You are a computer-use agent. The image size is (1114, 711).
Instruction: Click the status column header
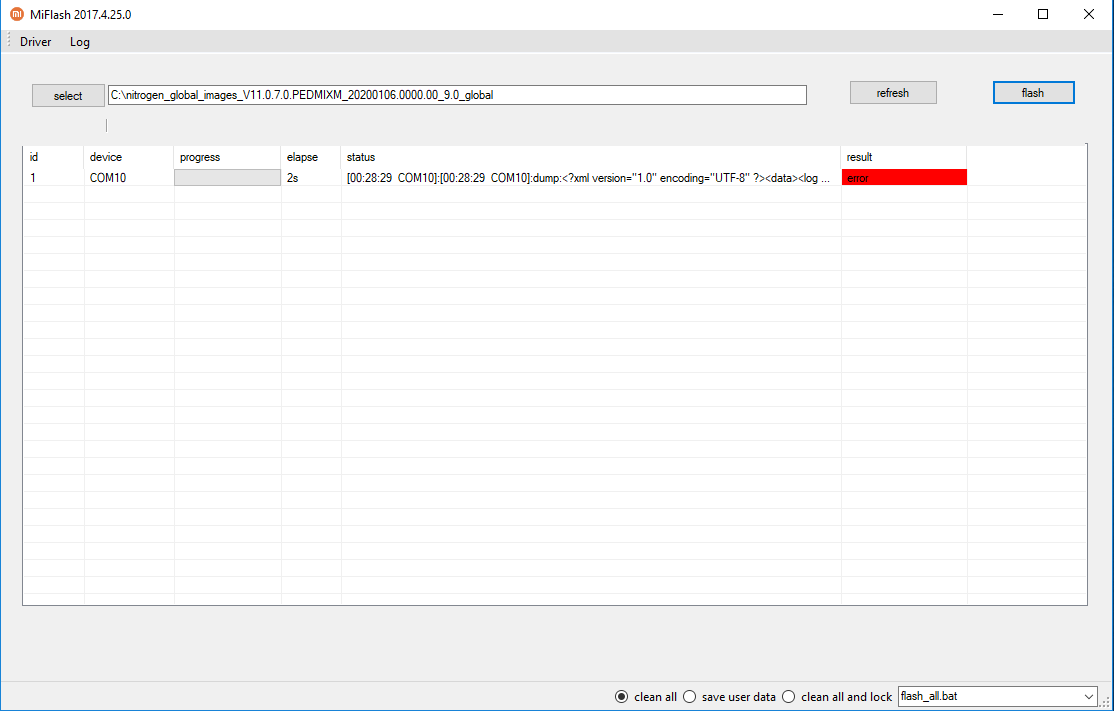tap(591, 157)
